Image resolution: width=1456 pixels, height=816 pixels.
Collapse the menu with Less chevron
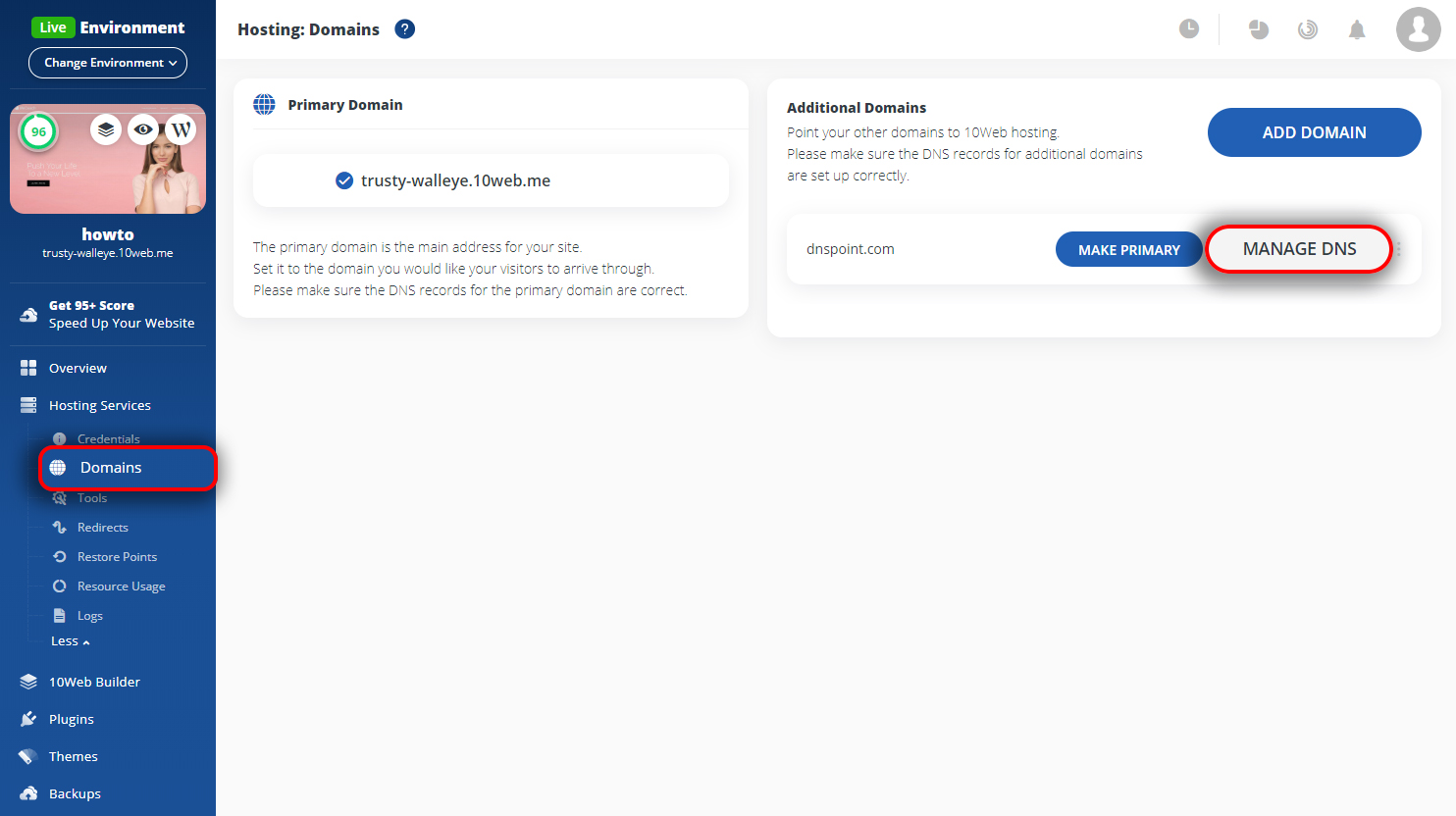[x=71, y=641]
